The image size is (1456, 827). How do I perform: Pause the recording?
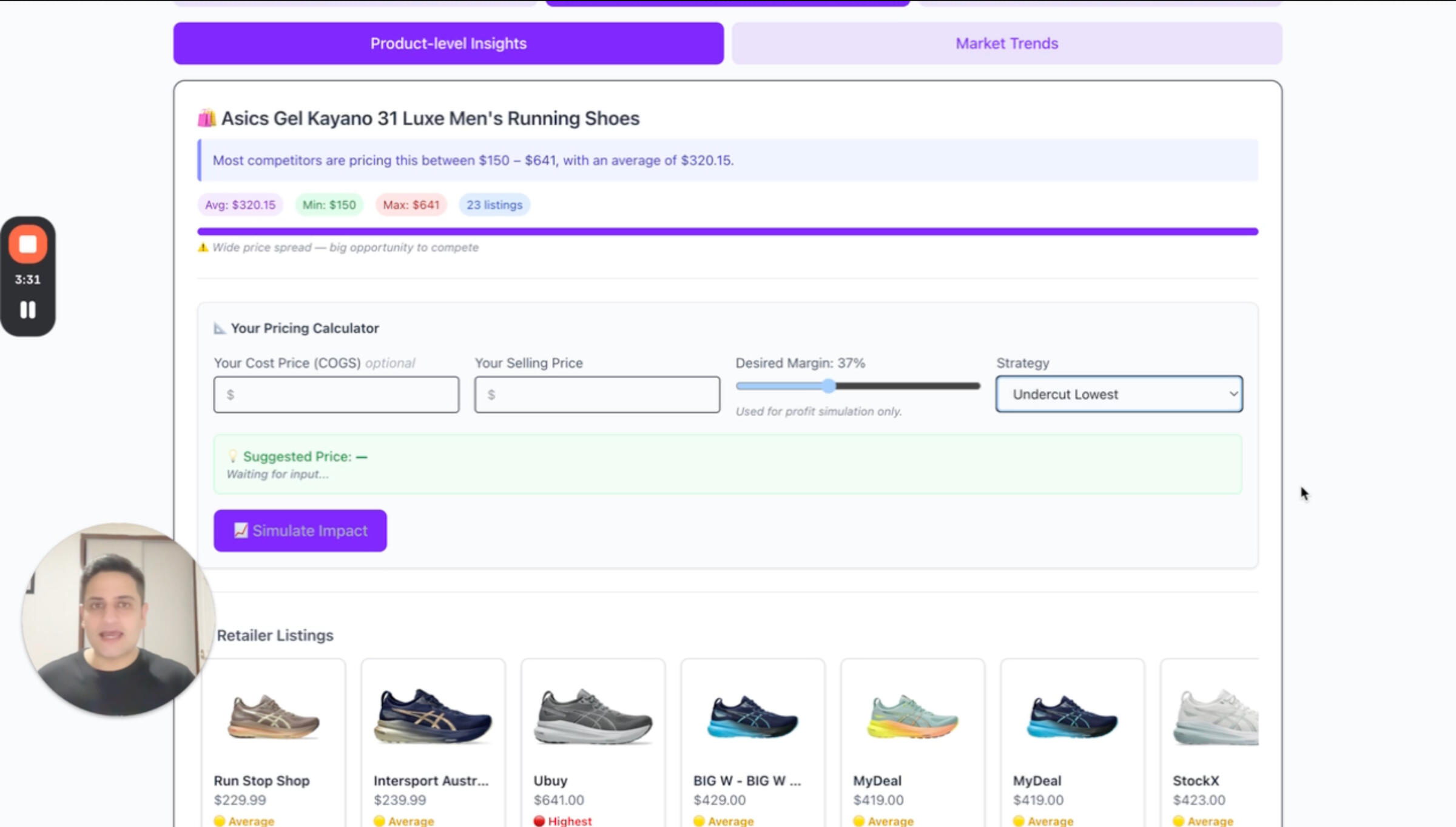(27, 310)
